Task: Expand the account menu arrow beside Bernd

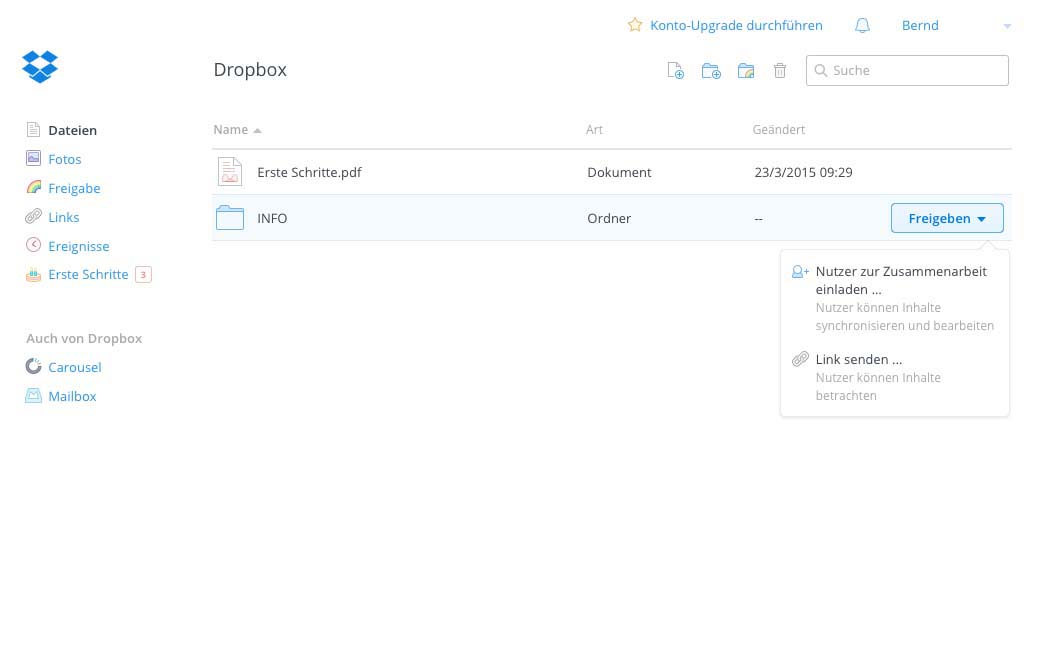Action: coord(1007,26)
